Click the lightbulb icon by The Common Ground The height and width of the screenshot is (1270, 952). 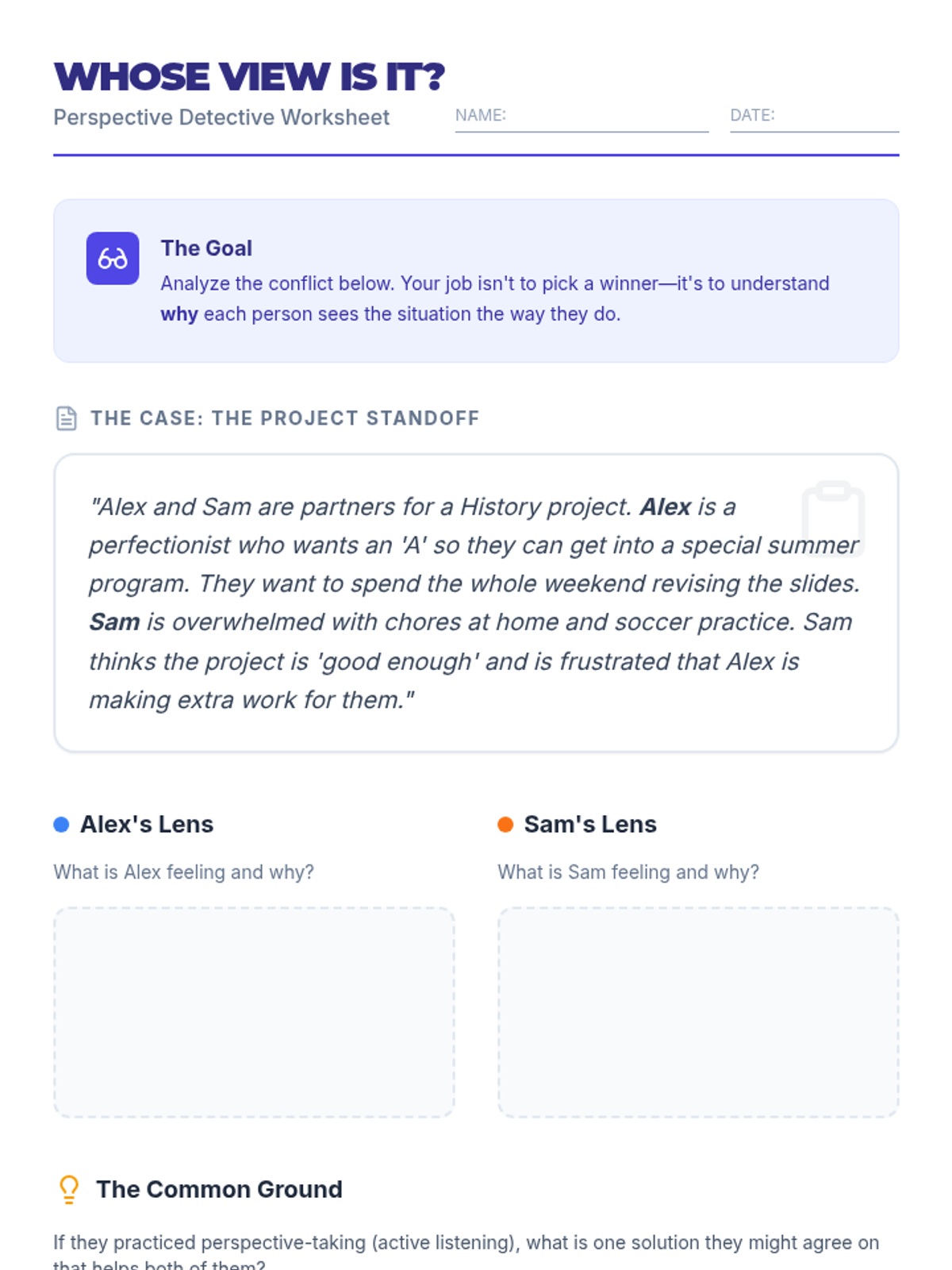pyautogui.click(x=69, y=1190)
